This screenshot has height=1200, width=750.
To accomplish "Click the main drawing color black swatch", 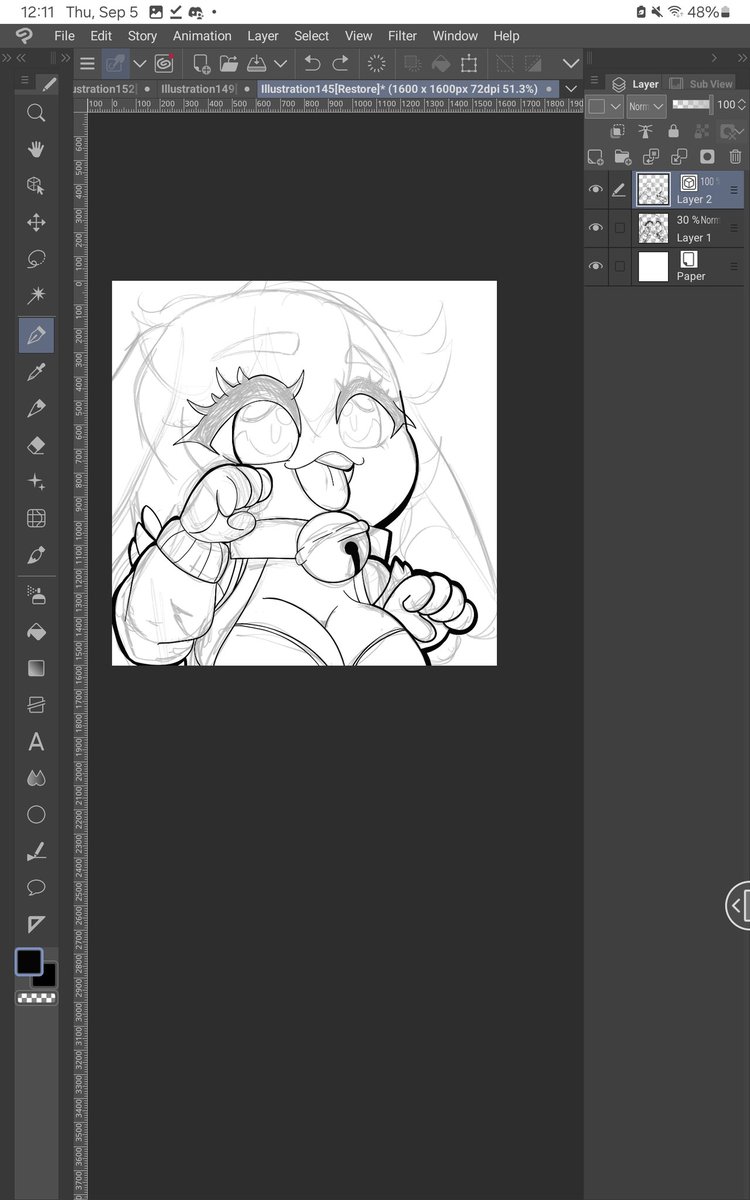I will (28, 962).
